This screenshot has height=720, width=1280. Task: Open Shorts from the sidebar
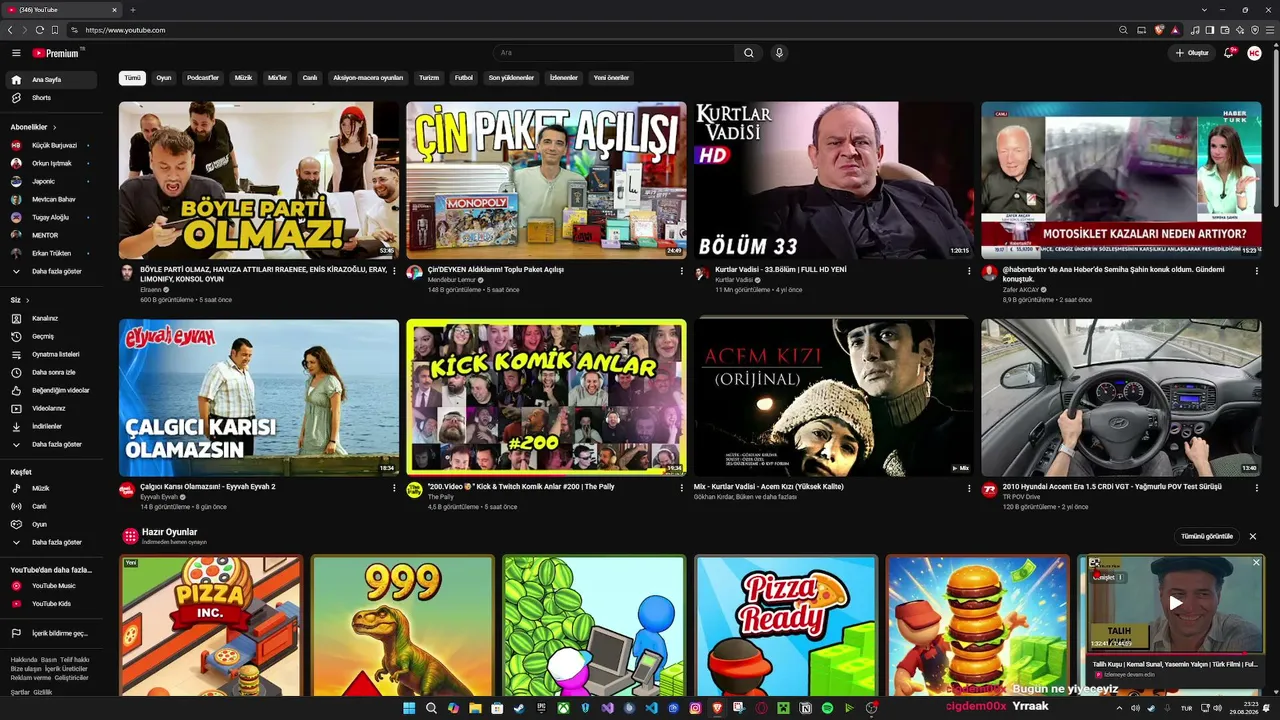52,98
